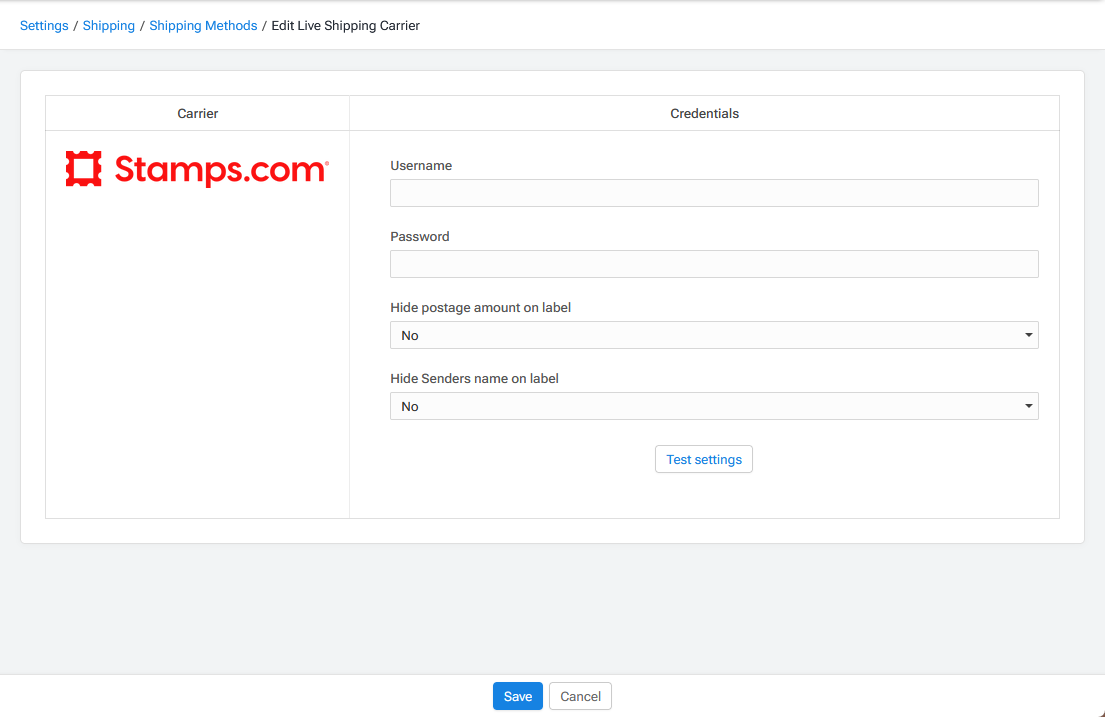
Task: Click the Password label
Action: 419,237
